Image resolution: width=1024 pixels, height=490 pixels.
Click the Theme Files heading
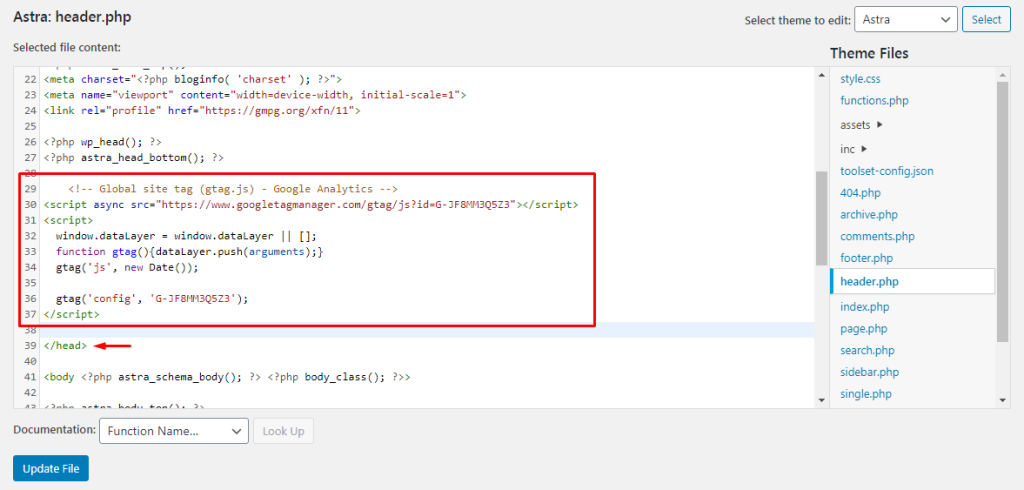click(869, 53)
